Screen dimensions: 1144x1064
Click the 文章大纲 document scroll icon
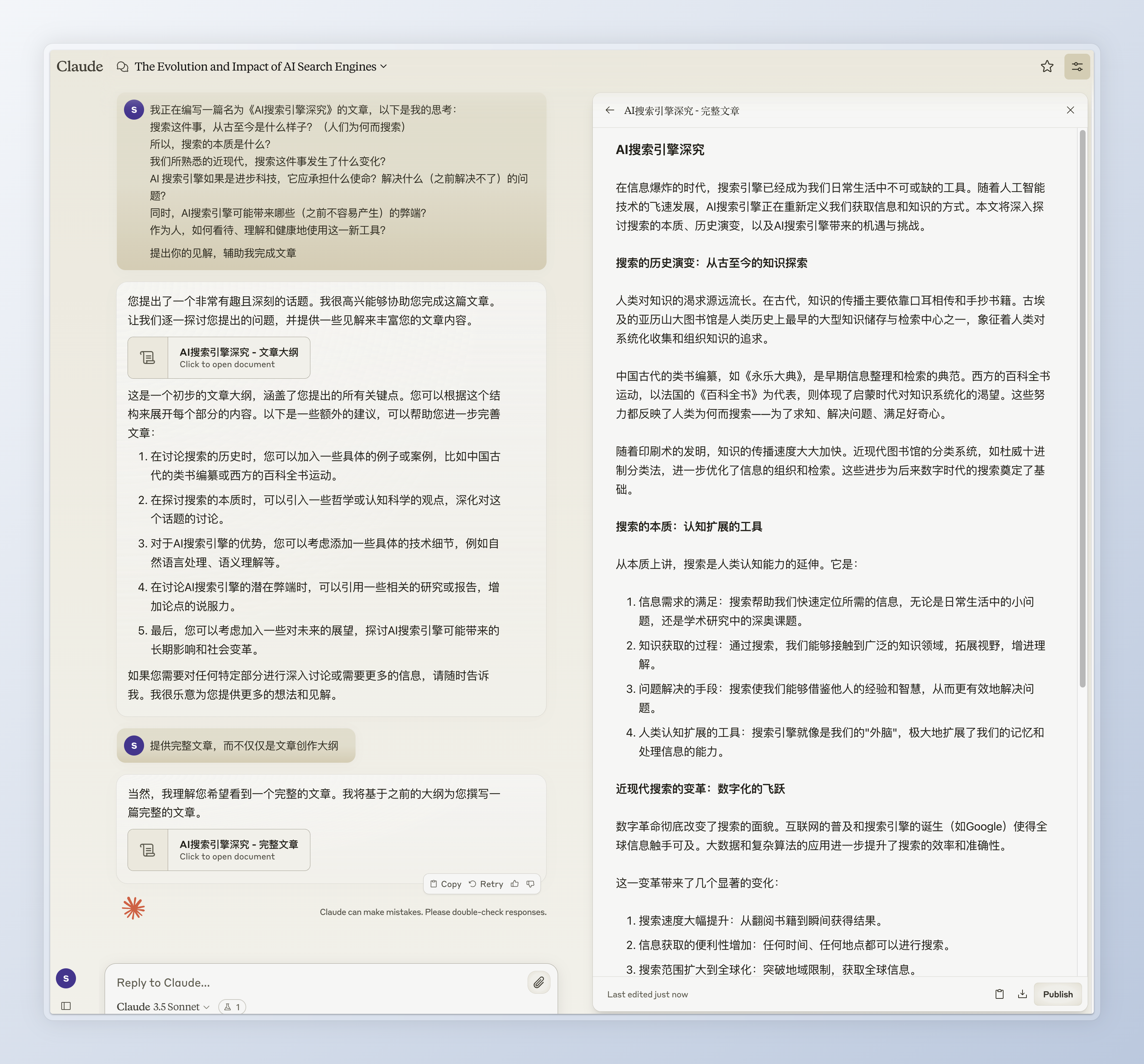[x=148, y=358]
